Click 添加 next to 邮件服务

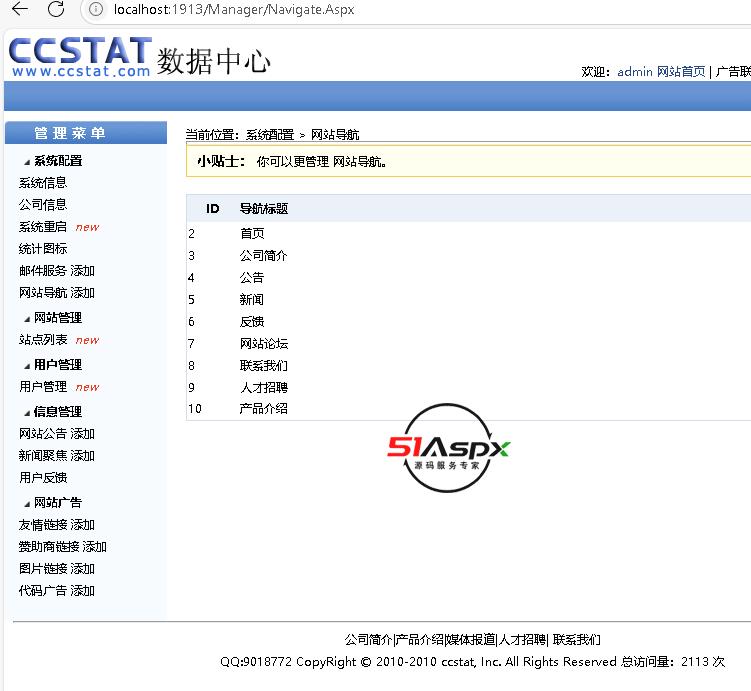click(x=83, y=271)
